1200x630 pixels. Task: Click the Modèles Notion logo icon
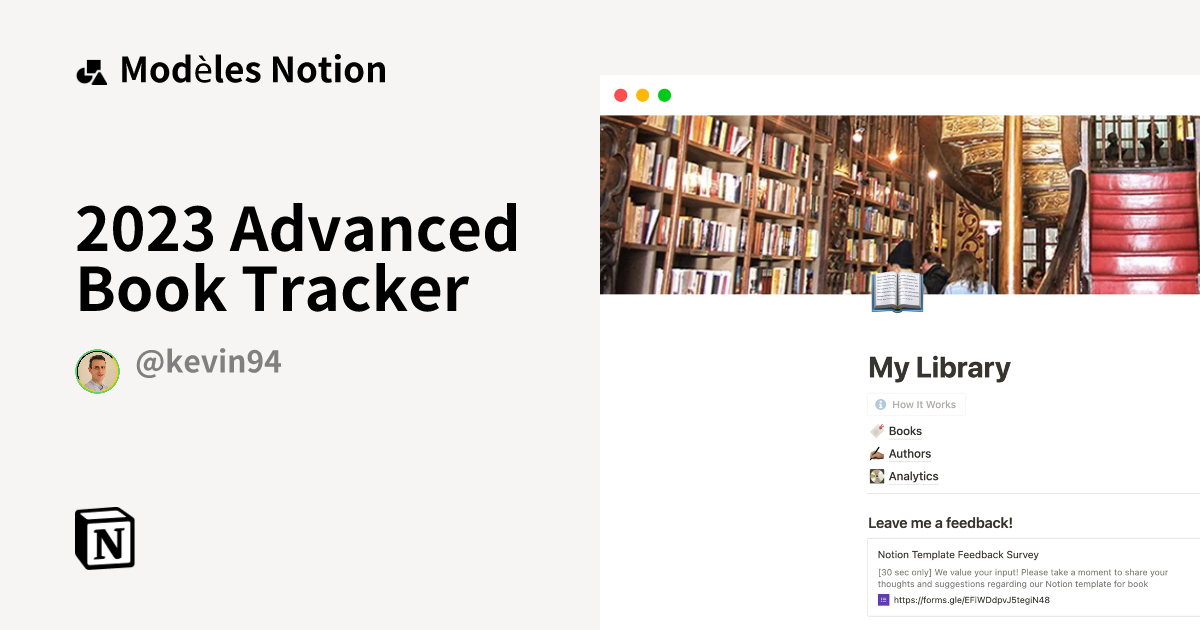93,70
